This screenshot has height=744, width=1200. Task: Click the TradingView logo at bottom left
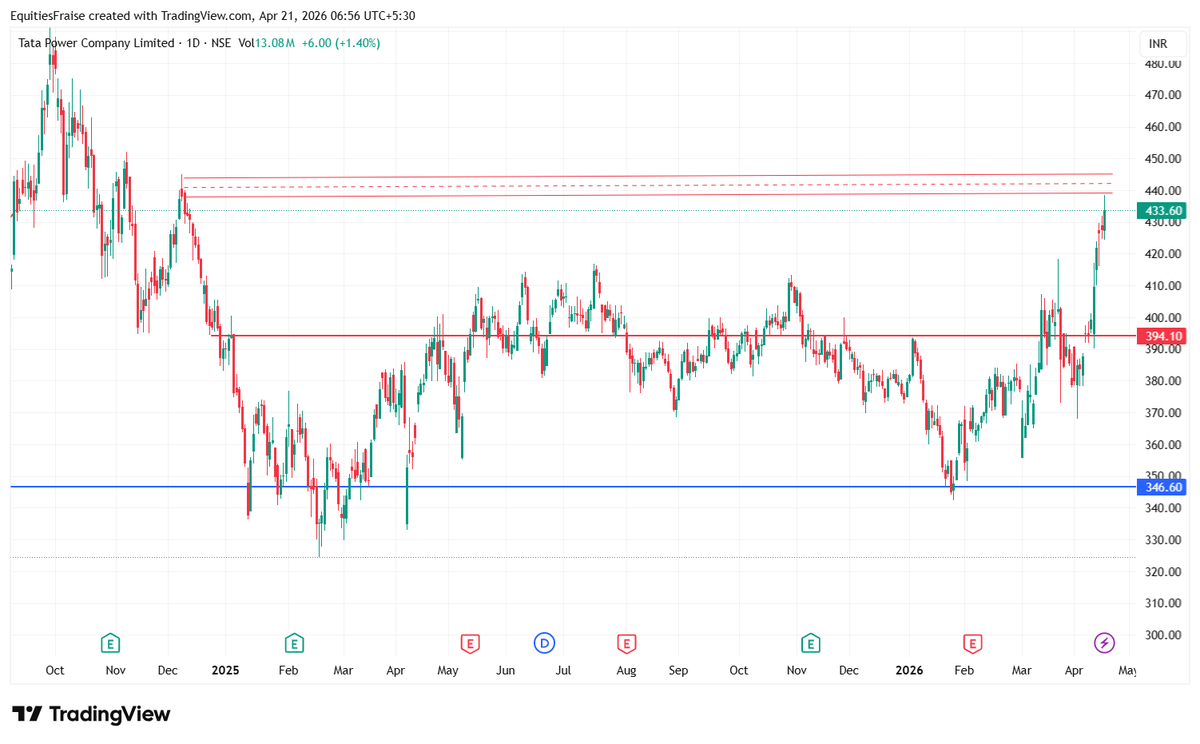(x=90, y=715)
